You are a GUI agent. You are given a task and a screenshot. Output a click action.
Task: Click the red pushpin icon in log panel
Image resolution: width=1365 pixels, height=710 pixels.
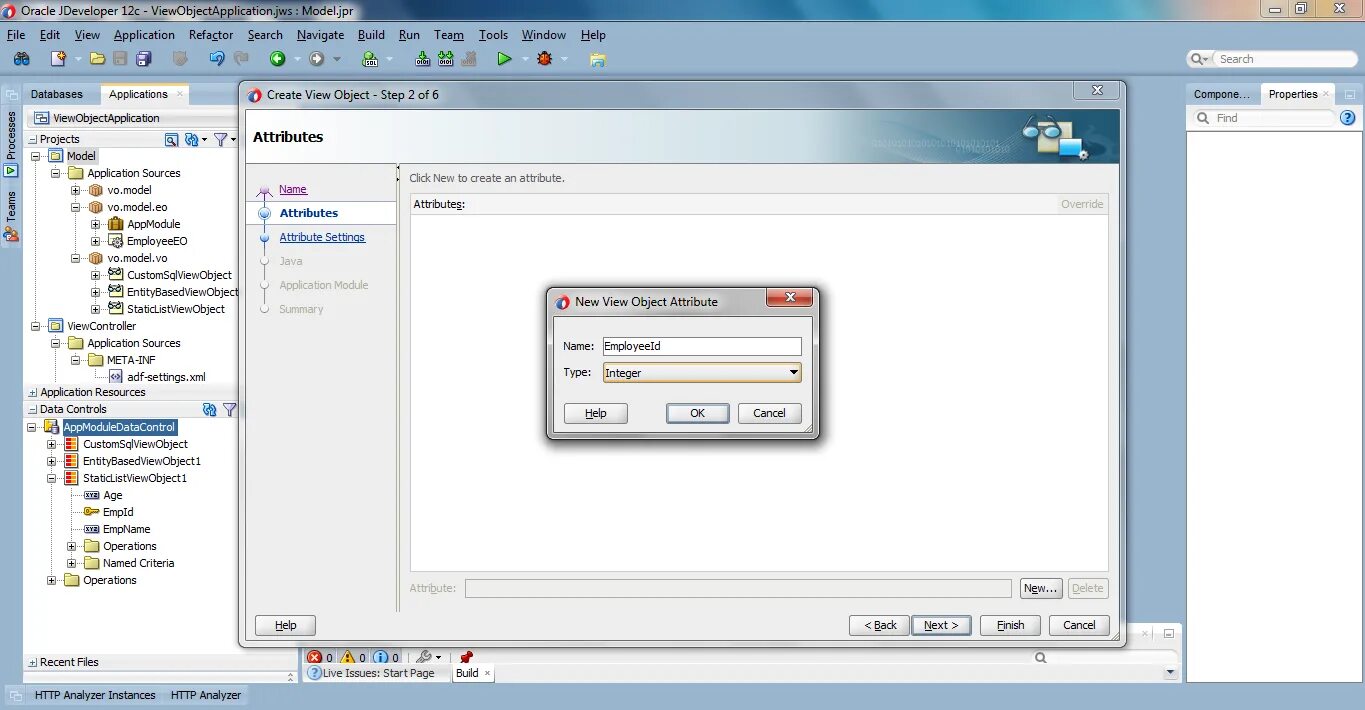pyautogui.click(x=466, y=657)
